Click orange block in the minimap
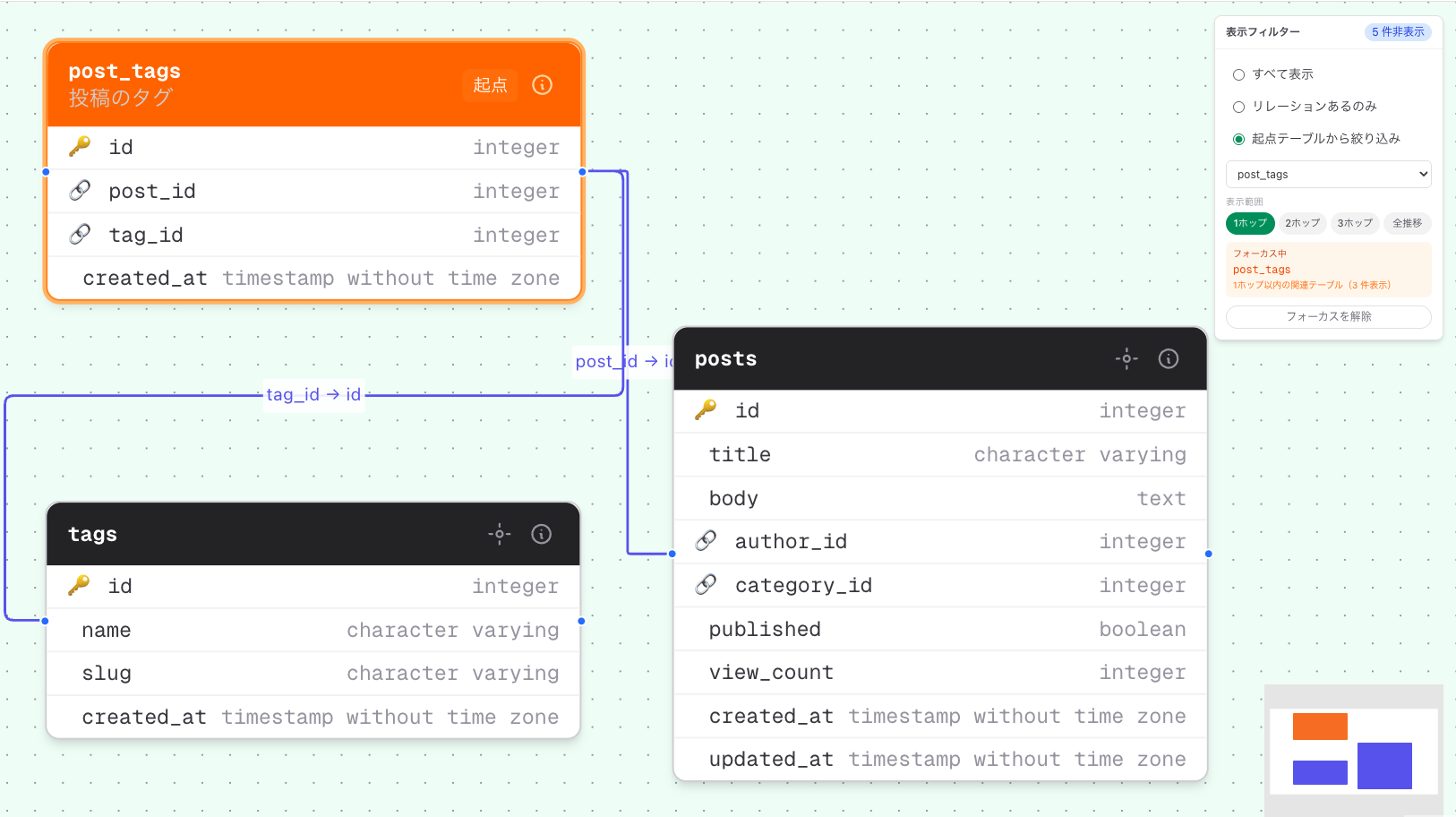The height and width of the screenshot is (817, 1456). tap(1319, 727)
